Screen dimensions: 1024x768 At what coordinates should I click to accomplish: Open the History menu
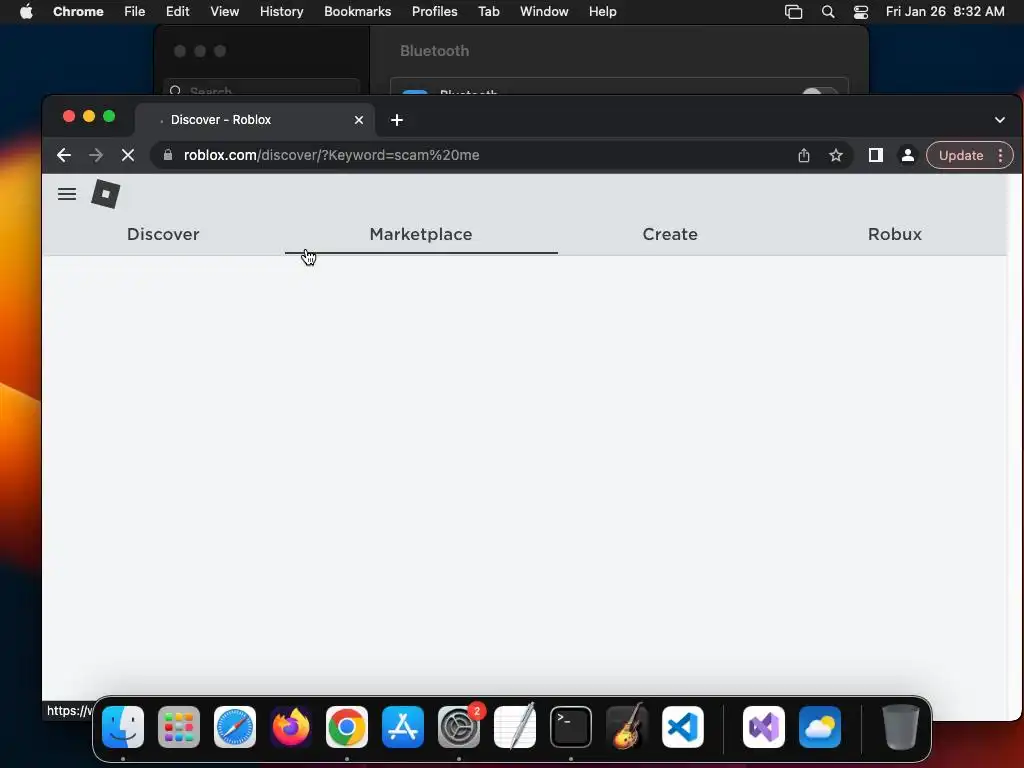point(281,12)
